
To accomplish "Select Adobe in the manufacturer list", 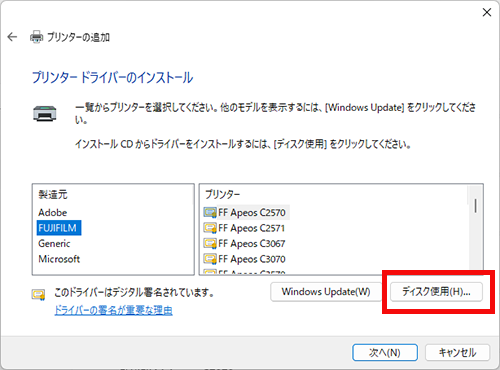I will [53, 212].
